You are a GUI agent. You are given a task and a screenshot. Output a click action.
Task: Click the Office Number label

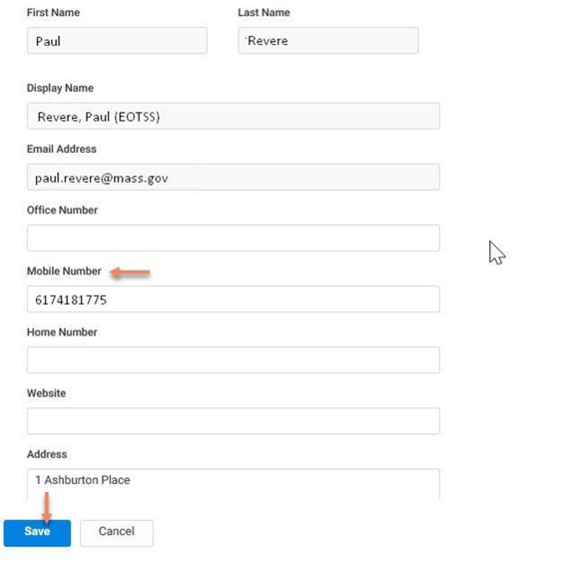[x=62, y=210]
